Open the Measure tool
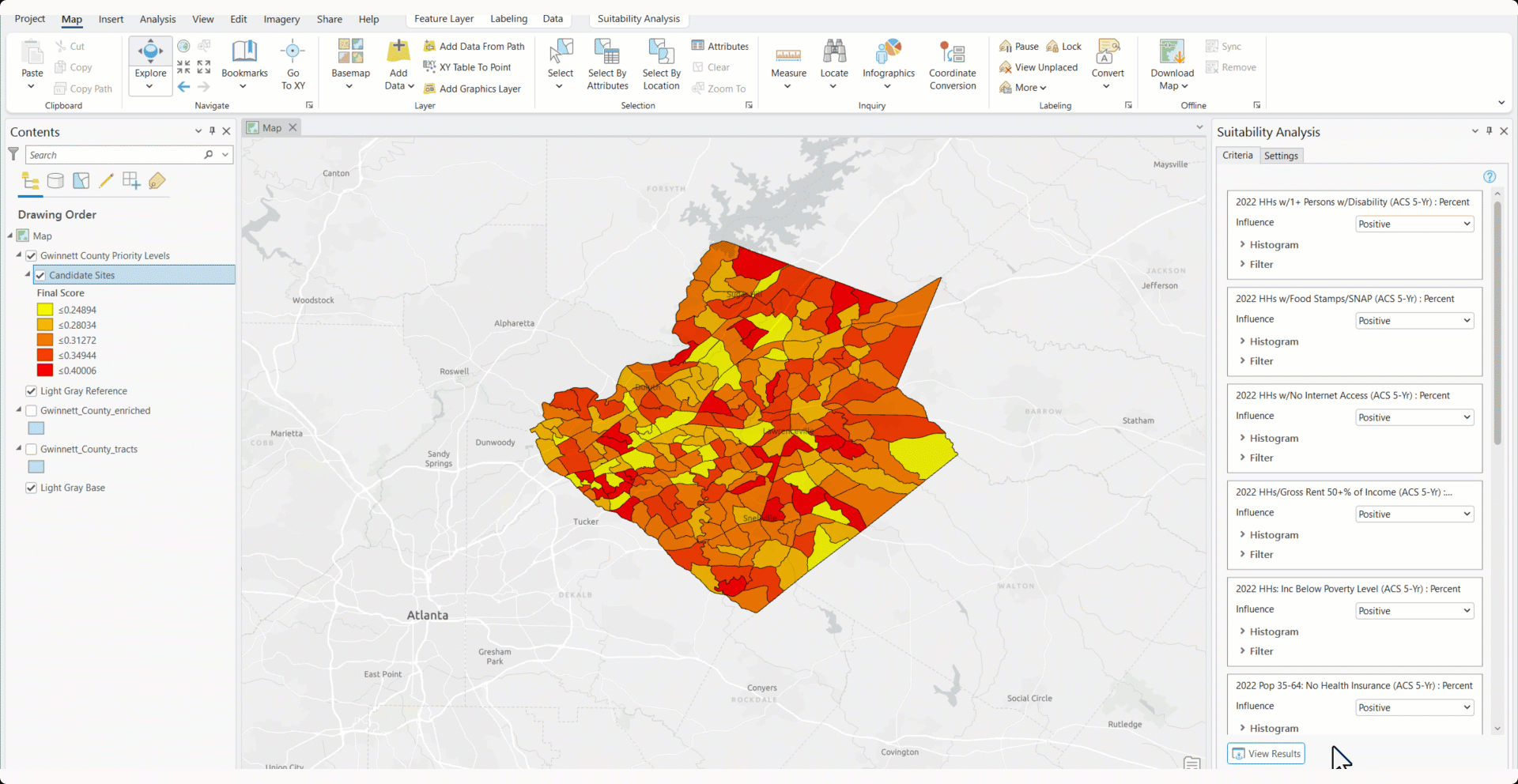1518x784 pixels. tap(787, 63)
